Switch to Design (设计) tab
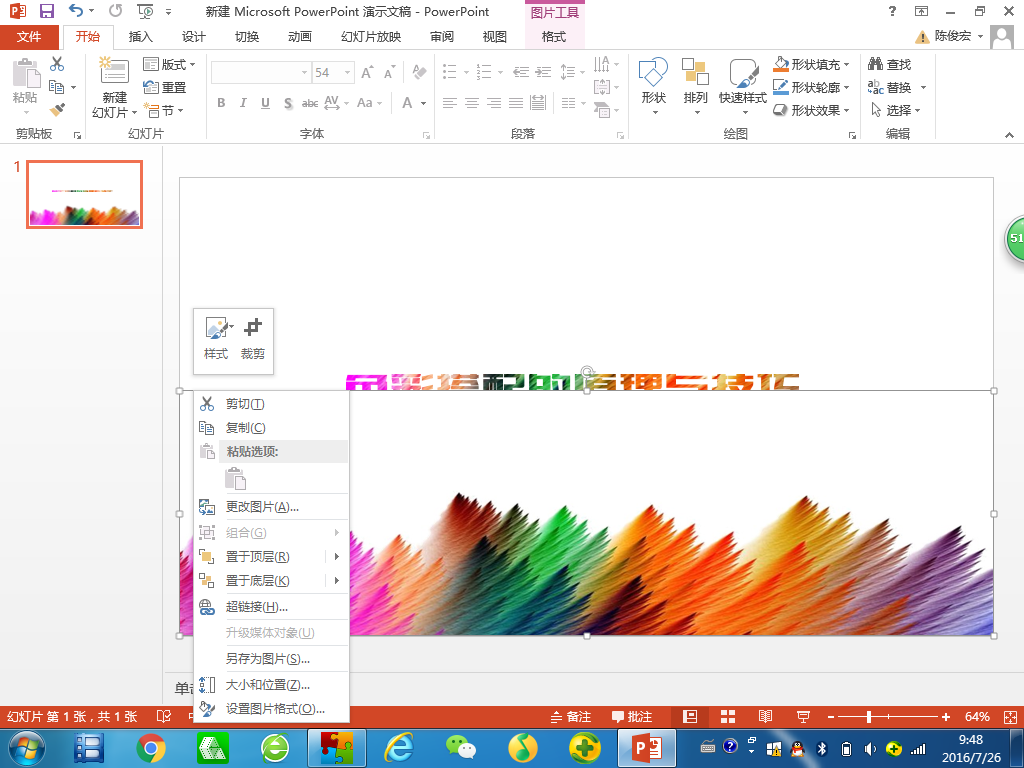This screenshot has width=1024, height=768. pyautogui.click(x=193, y=37)
